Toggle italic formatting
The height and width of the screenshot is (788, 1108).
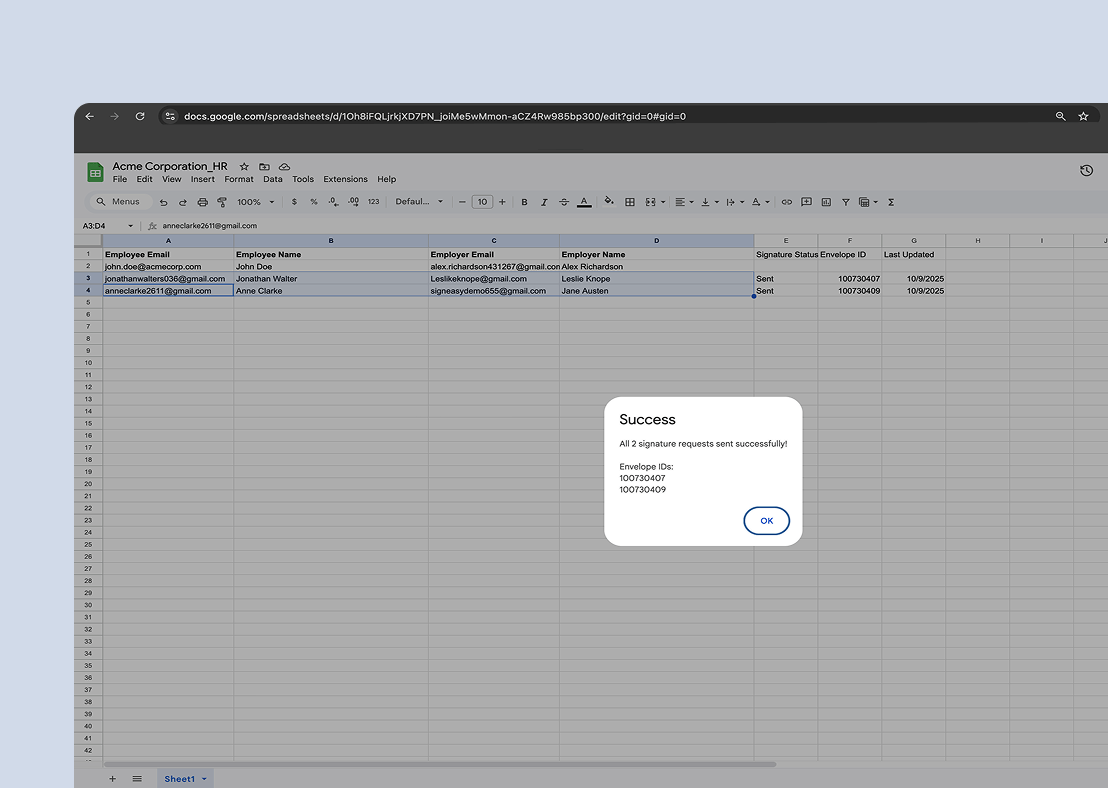click(x=544, y=202)
